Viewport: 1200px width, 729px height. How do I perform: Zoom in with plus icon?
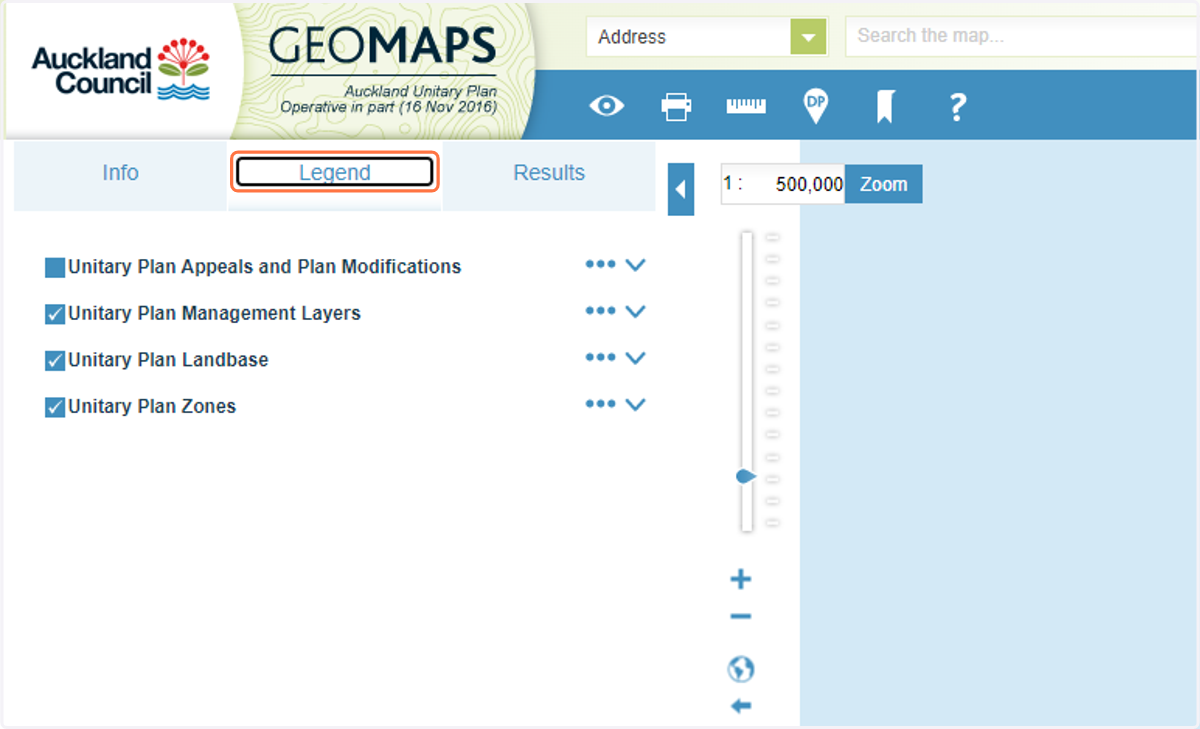tap(741, 580)
